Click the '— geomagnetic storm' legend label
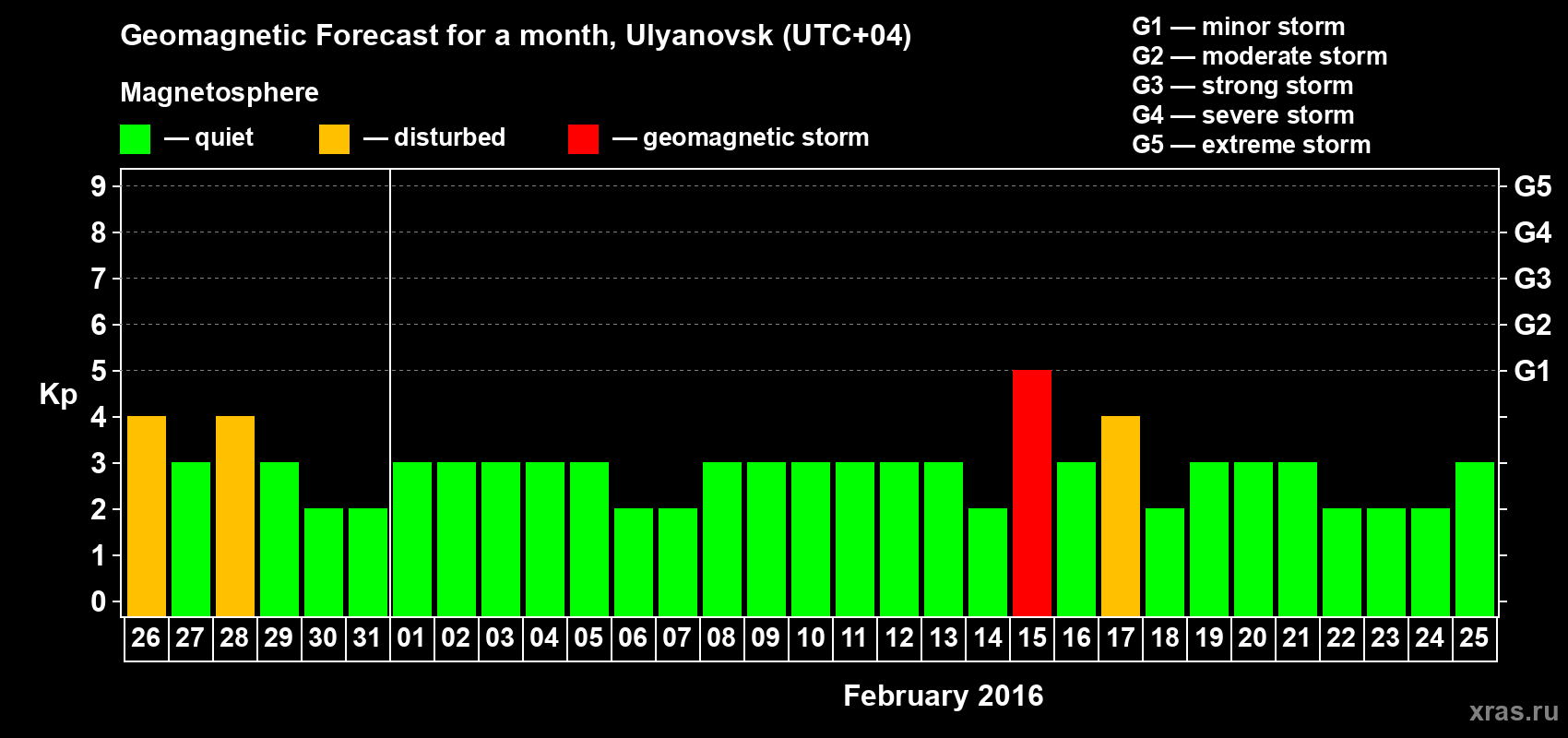 coord(741,137)
